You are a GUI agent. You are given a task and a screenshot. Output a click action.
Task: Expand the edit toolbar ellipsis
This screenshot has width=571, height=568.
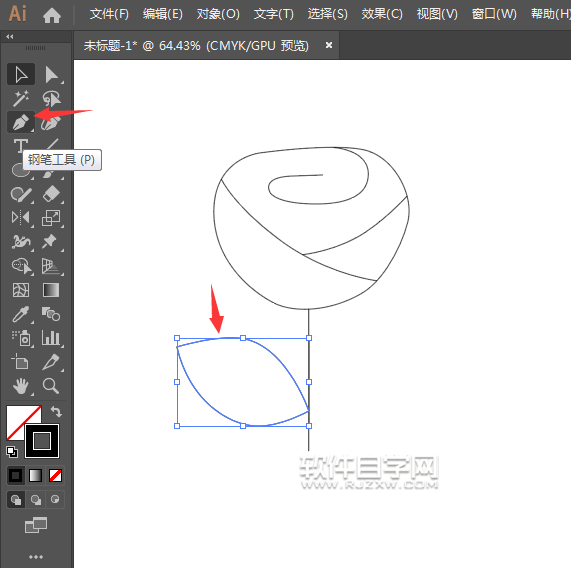(x=36, y=557)
